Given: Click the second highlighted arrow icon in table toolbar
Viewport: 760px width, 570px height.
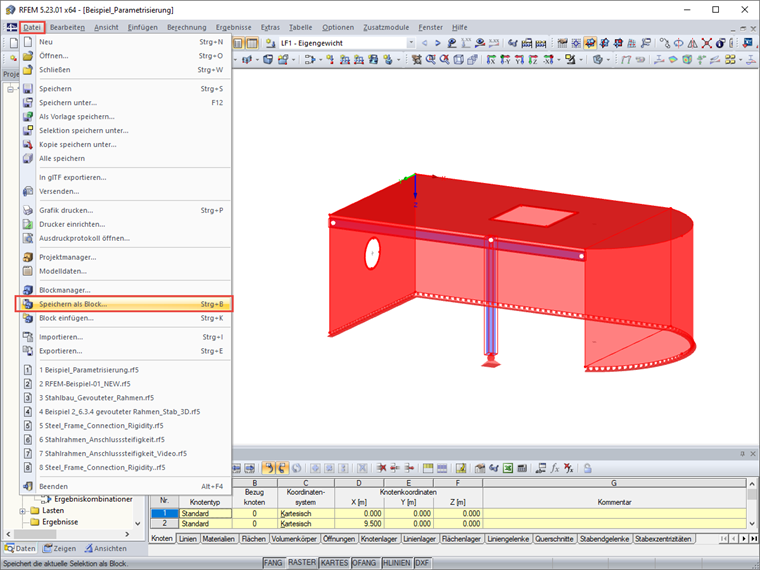Looking at the screenshot, I should pyautogui.click(x=282, y=468).
